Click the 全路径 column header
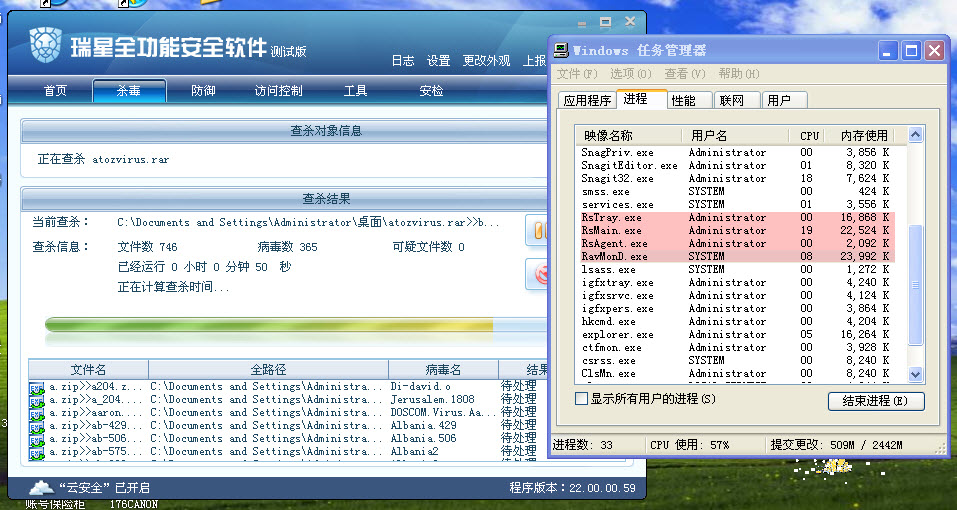The width and height of the screenshot is (957, 510). click(x=269, y=370)
